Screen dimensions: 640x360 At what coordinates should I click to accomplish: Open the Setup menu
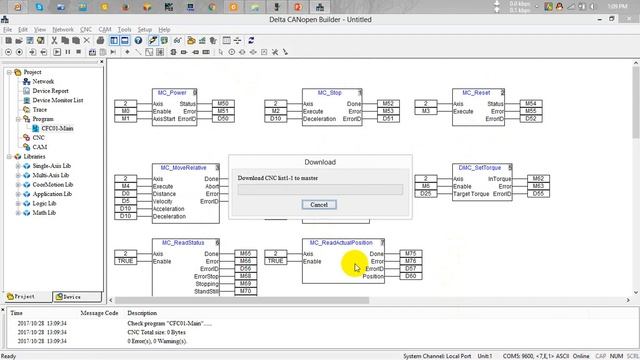point(144,29)
